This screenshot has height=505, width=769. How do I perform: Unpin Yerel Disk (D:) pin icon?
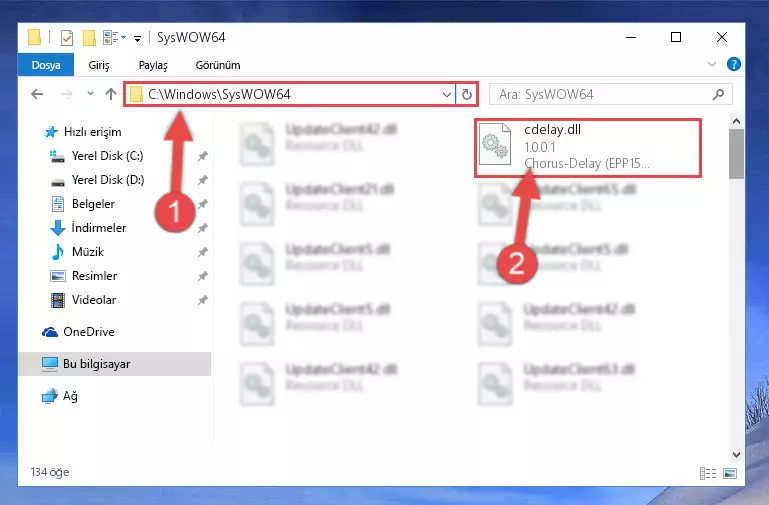pos(202,180)
